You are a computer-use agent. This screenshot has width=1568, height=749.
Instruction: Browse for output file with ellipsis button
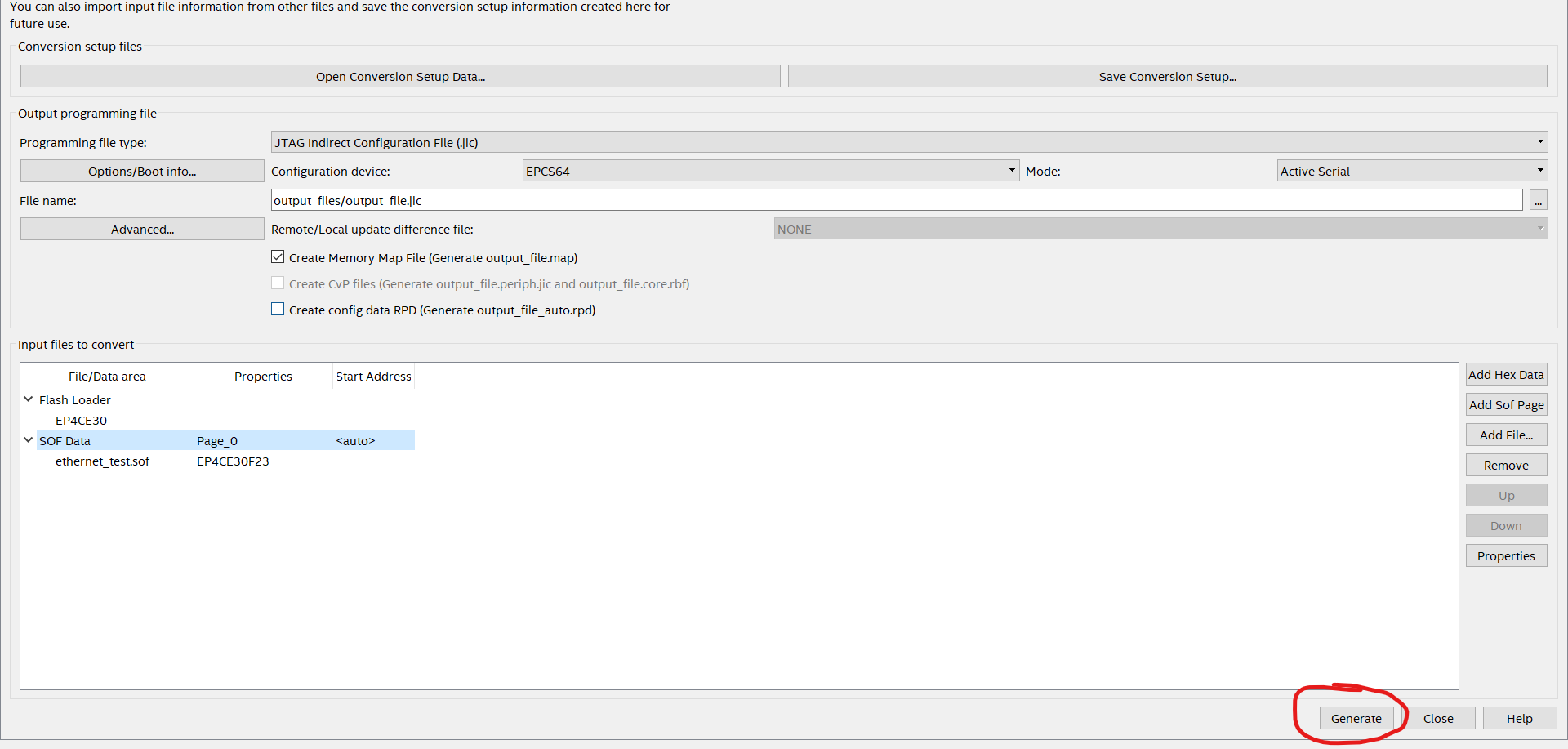(1538, 201)
